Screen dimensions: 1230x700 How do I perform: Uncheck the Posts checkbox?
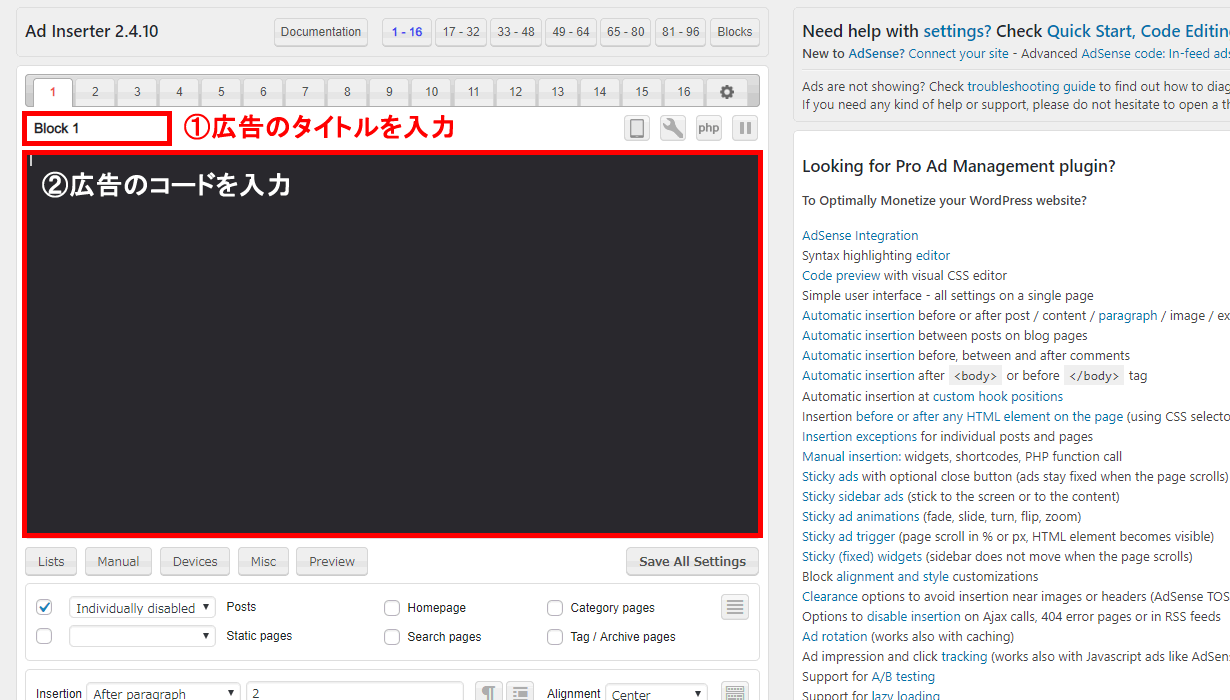tap(44, 607)
